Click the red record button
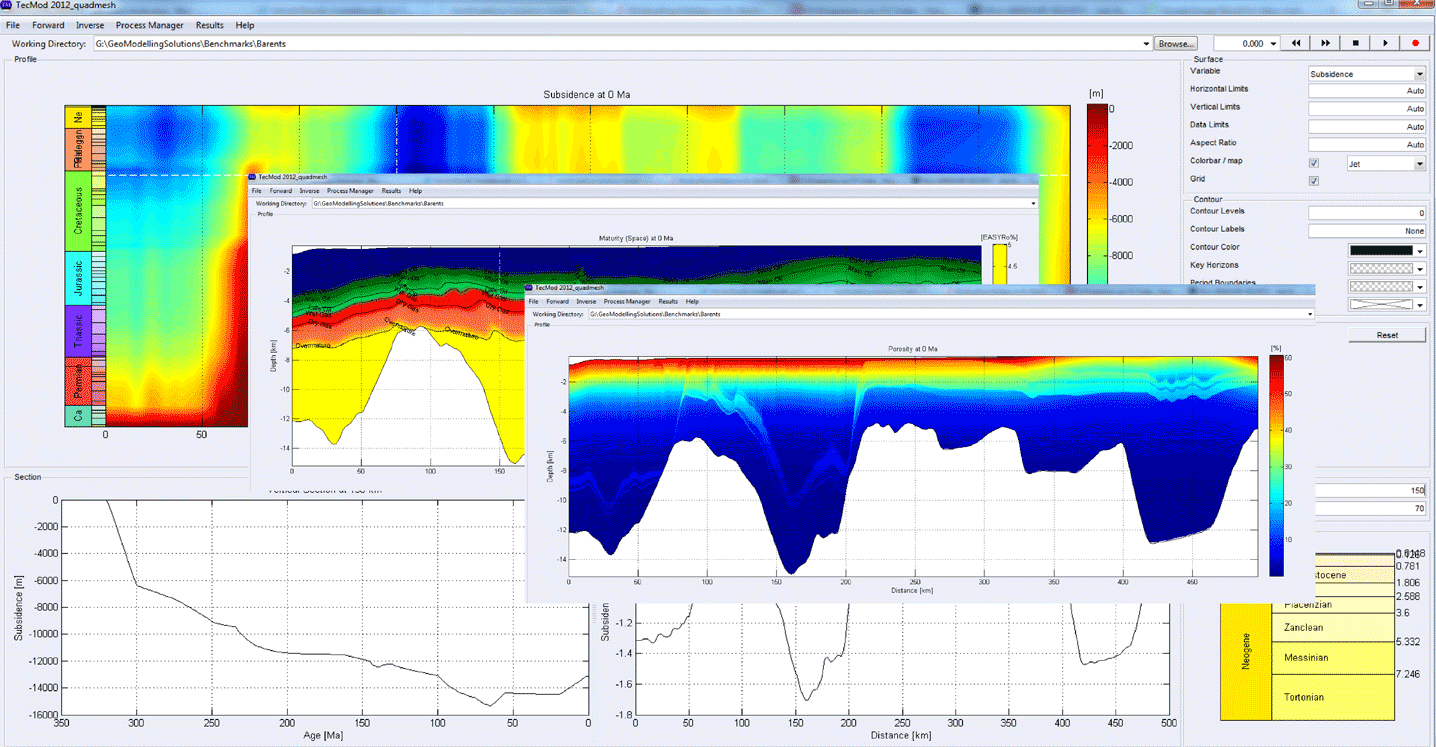Screen dimensions: 1436x747 (x=1415, y=44)
